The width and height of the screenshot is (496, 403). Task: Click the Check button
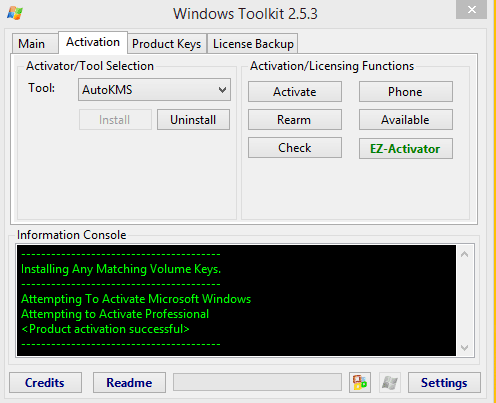[295, 148]
